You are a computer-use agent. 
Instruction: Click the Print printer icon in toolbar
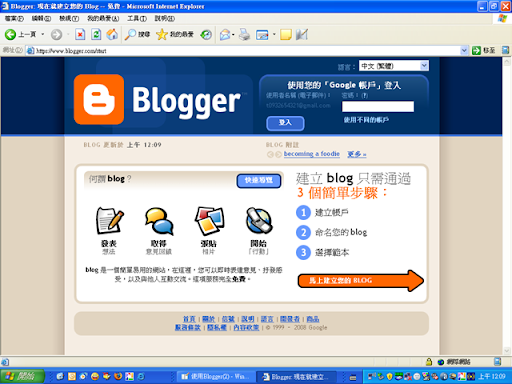point(244,34)
